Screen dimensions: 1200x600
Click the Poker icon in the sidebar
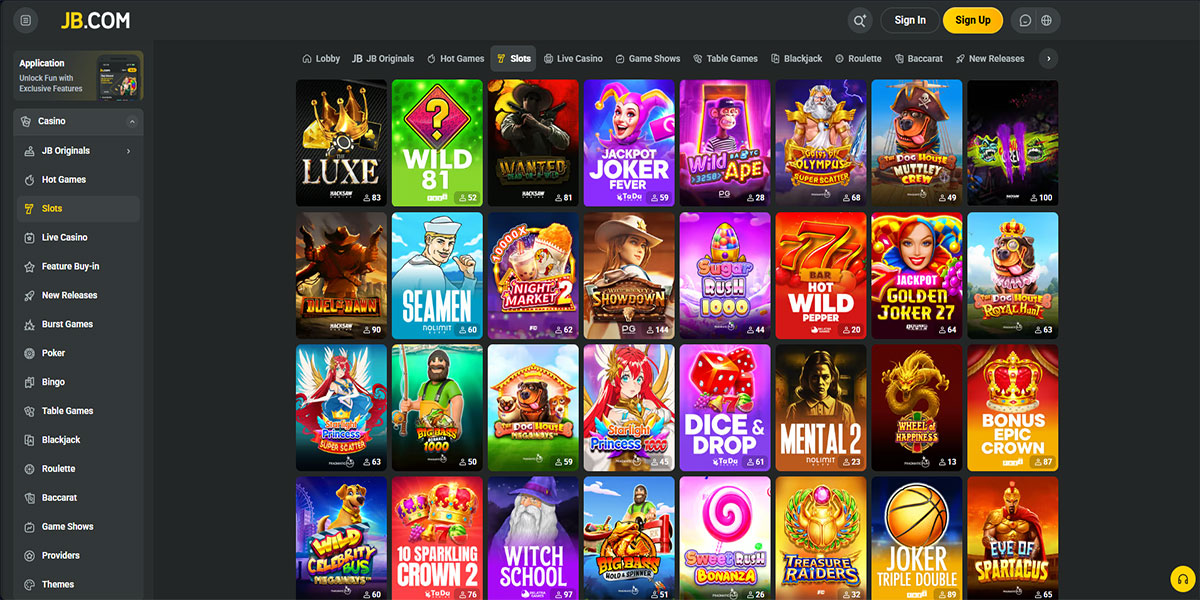pos(31,353)
